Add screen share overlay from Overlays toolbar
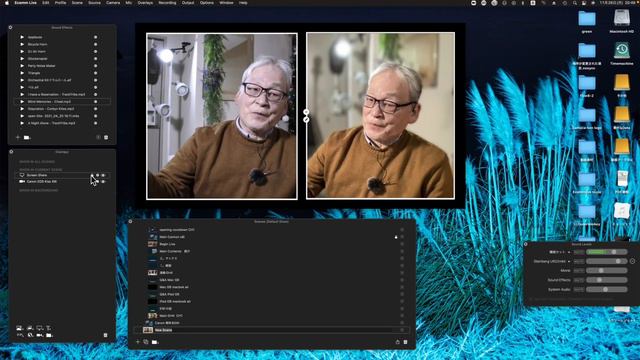 click(x=40, y=328)
